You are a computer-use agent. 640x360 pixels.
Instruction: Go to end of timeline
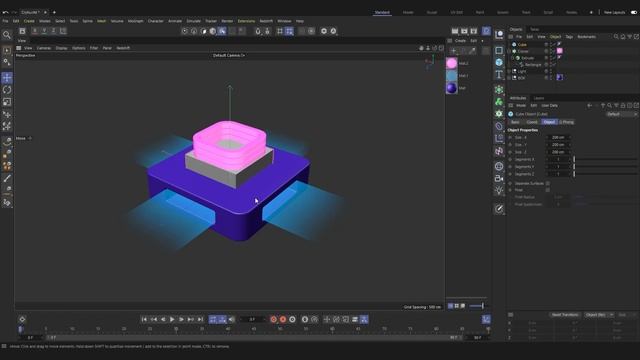pyautogui.click(x=200, y=319)
